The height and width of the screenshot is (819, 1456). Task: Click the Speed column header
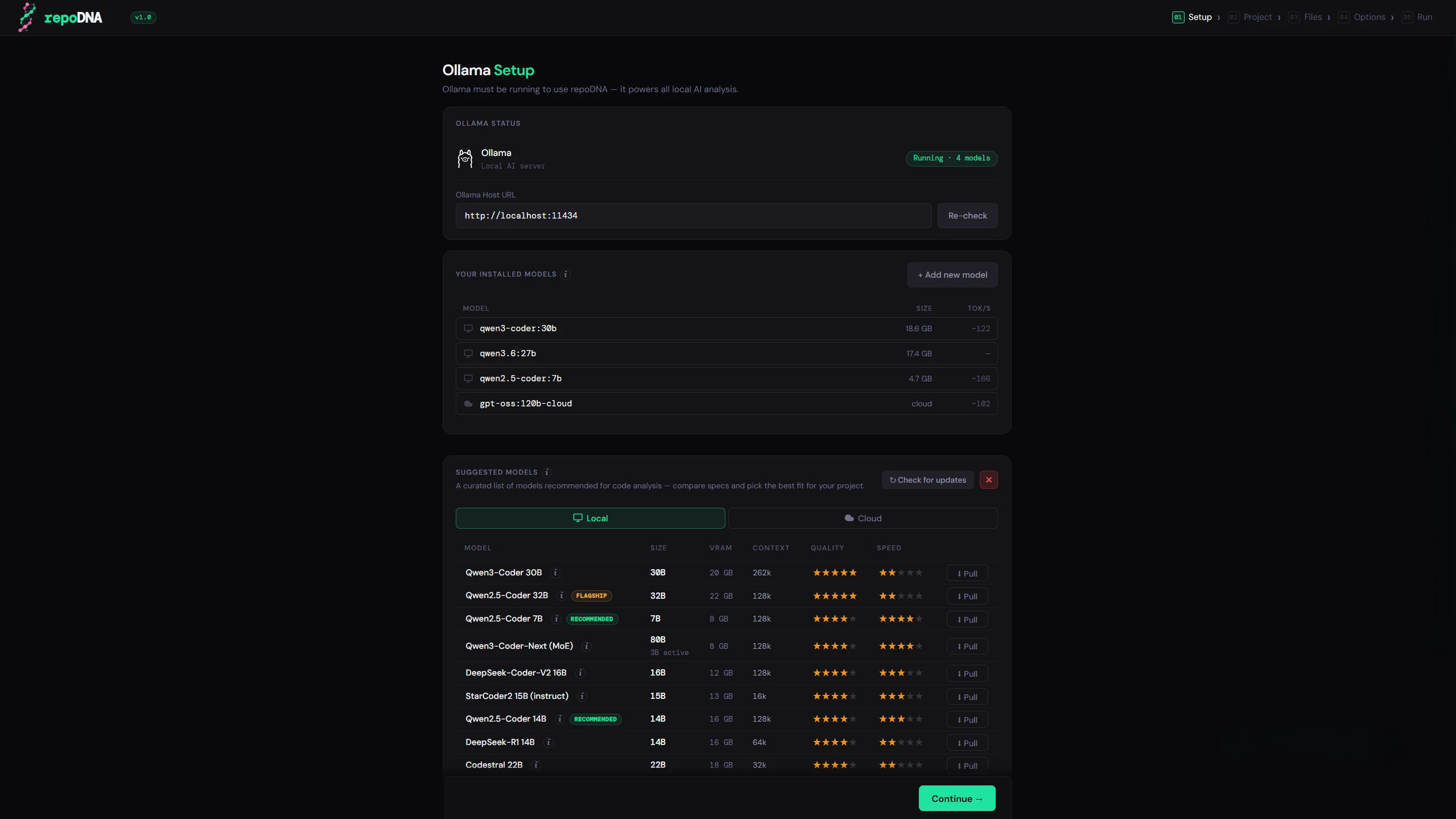889,548
